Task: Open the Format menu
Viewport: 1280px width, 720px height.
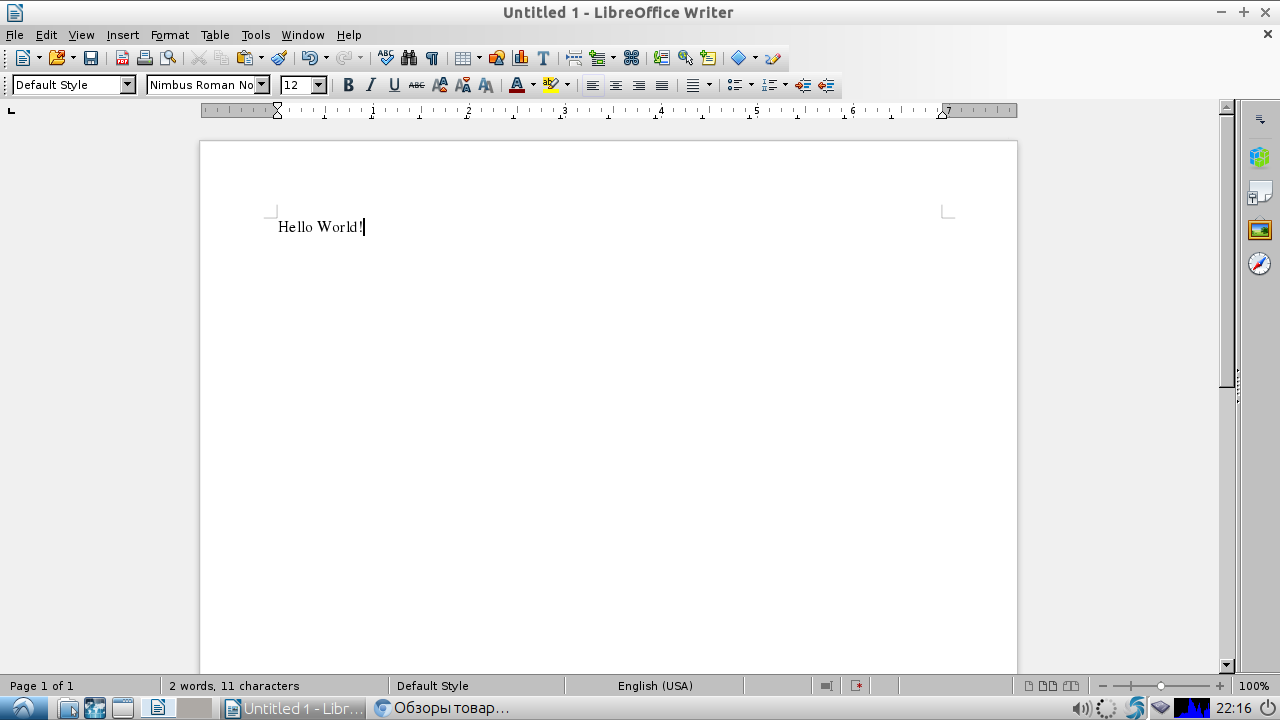Action: 170,35
